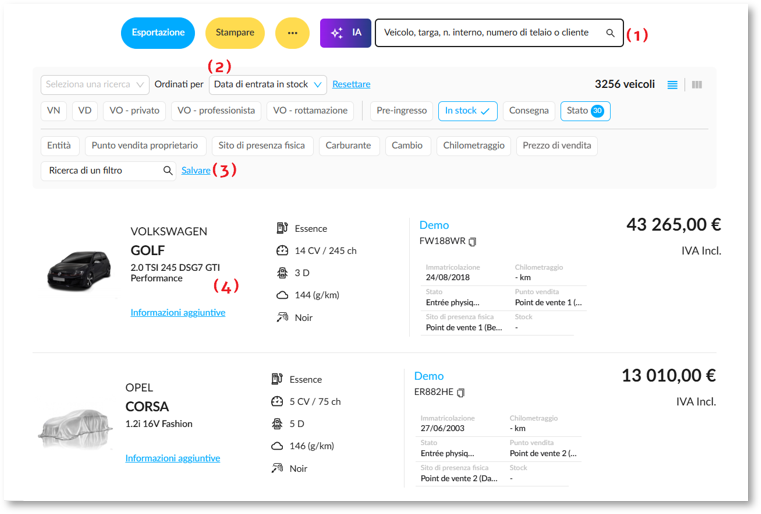Open the Carburante filter
Screen dimensions: 761x514
pos(348,146)
